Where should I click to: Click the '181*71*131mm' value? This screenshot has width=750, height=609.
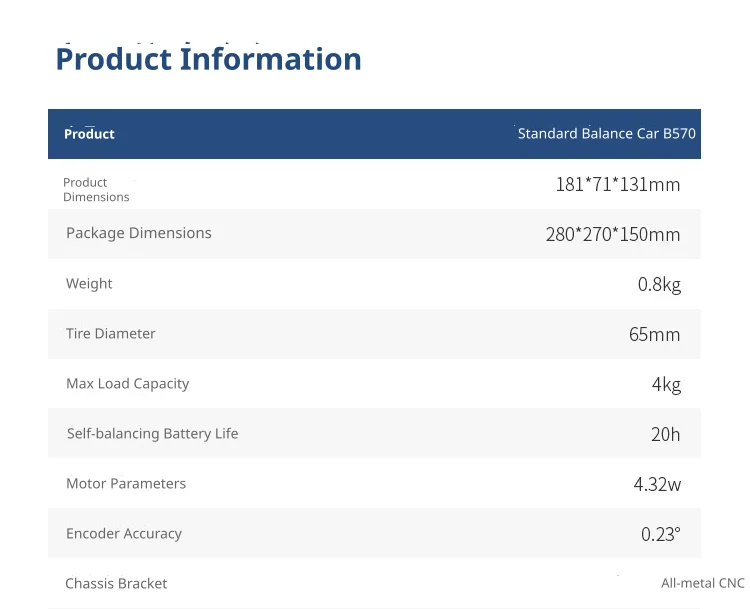tap(618, 184)
